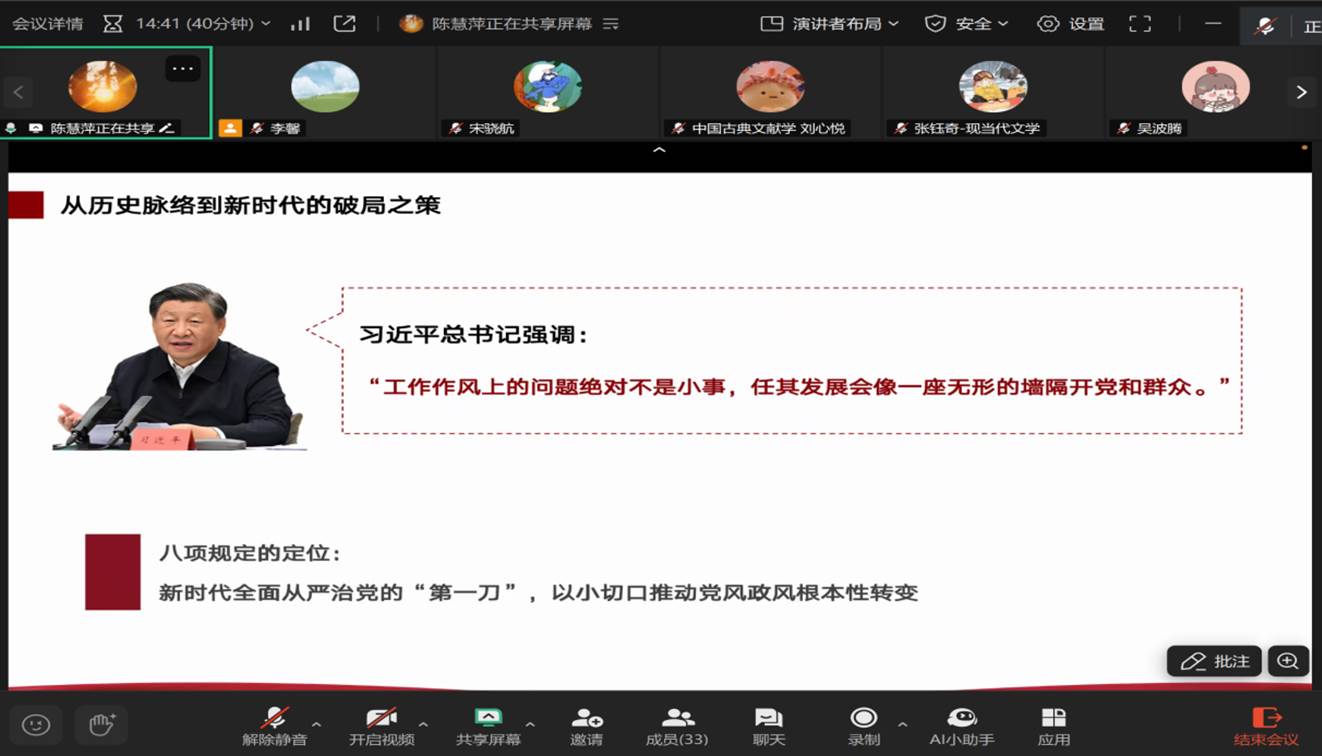Open the Members (成员) list

(677, 727)
